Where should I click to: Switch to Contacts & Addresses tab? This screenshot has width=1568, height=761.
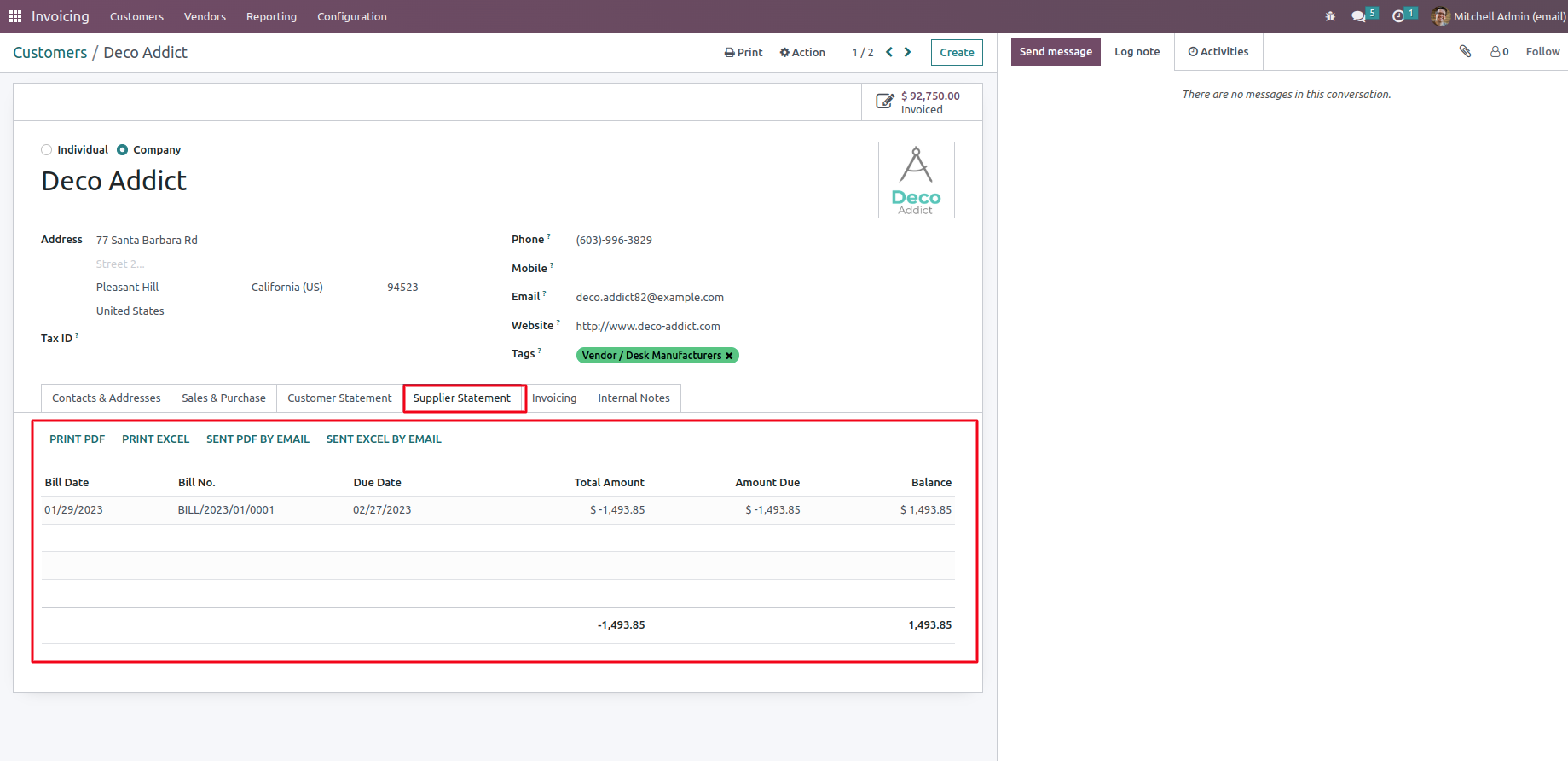coord(106,398)
